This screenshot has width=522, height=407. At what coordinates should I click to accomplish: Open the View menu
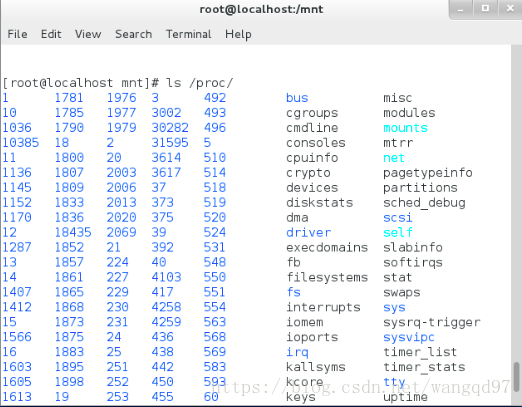(x=88, y=34)
